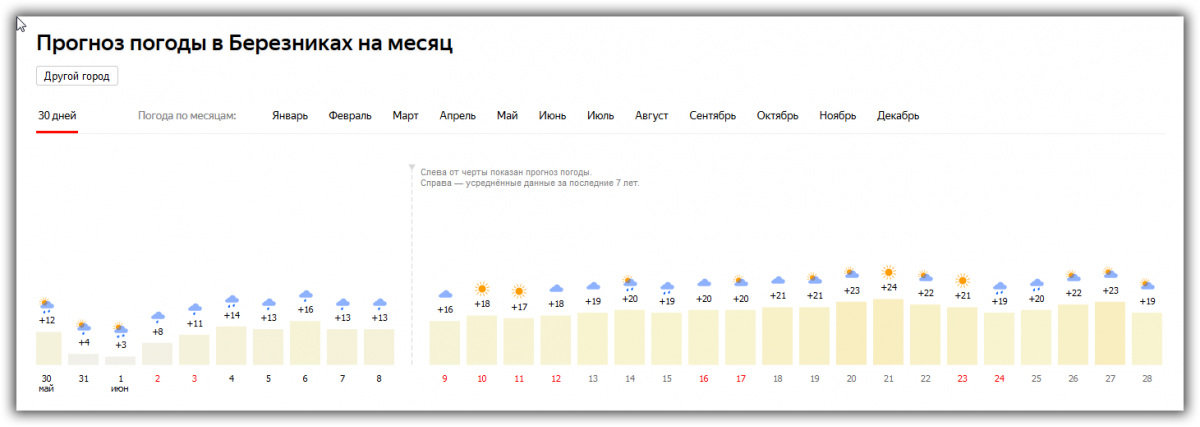Click the rainy icon above +3 on June 1
The image size is (1200, 427).
[120, 329]
